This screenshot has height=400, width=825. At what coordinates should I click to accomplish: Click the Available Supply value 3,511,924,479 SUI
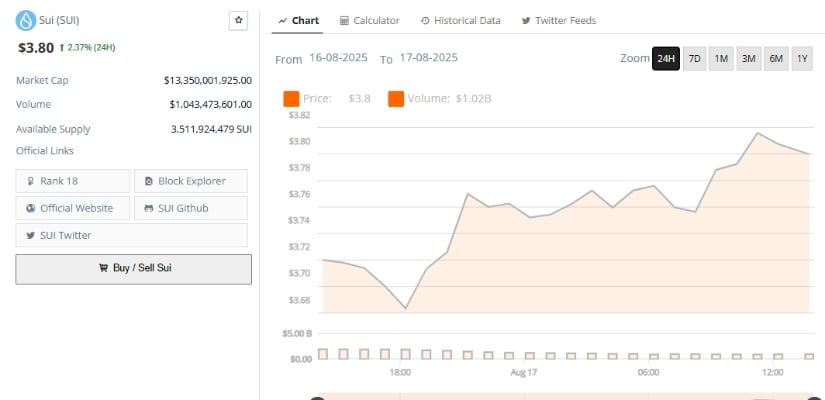tap(212, 129)
